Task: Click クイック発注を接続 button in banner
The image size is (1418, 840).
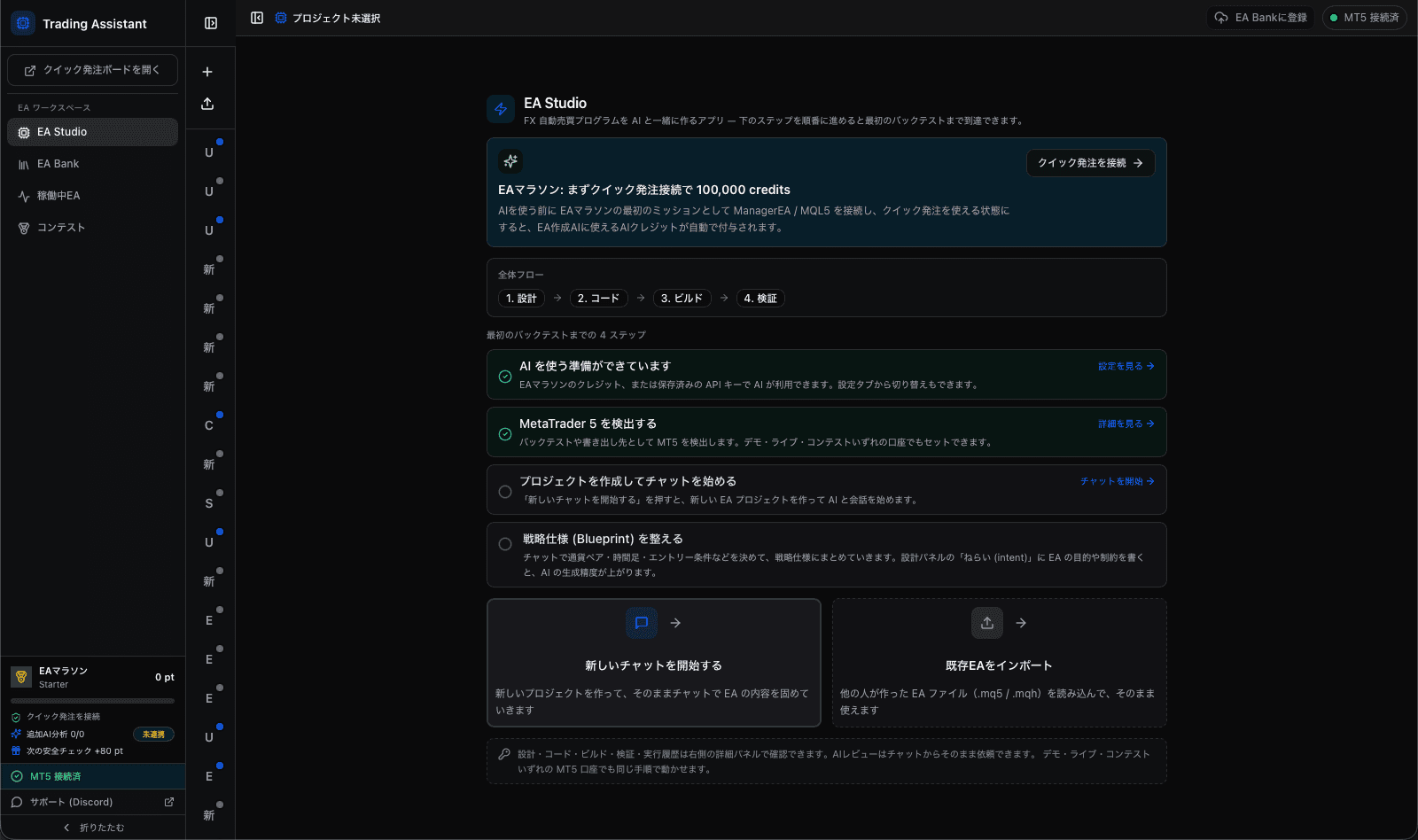Action: tap(1091, 163)
